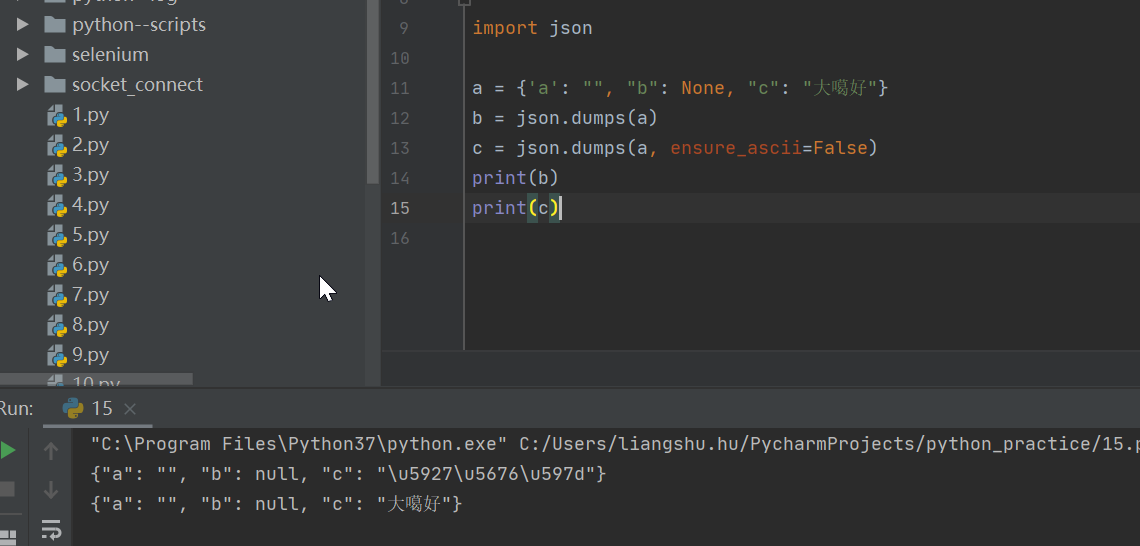
Task: Select the python--scripts folder name
Action: pos(139,25)
